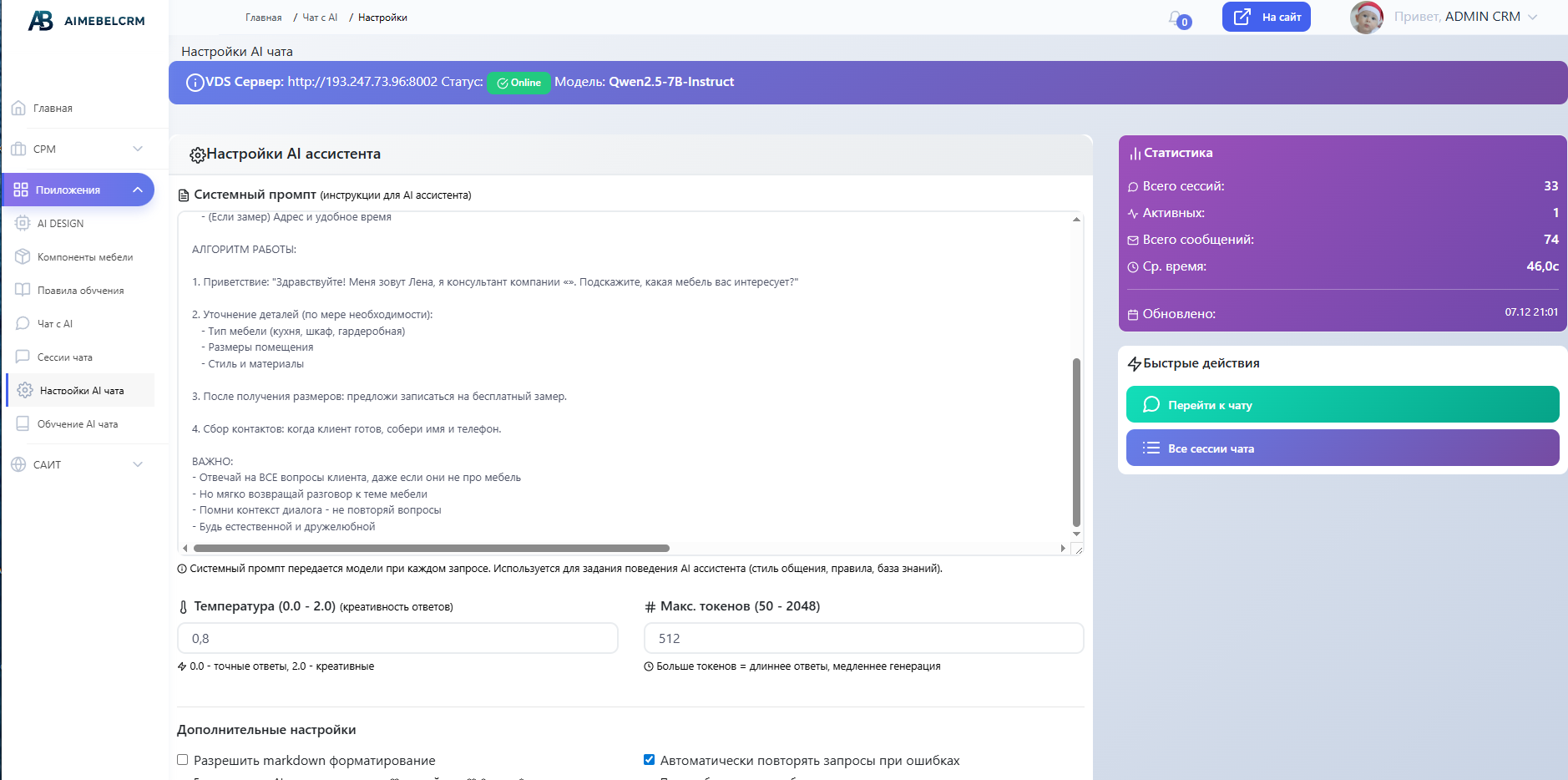Enable Разрешить markdown форматирование checkbox

(x=183, y=760)
